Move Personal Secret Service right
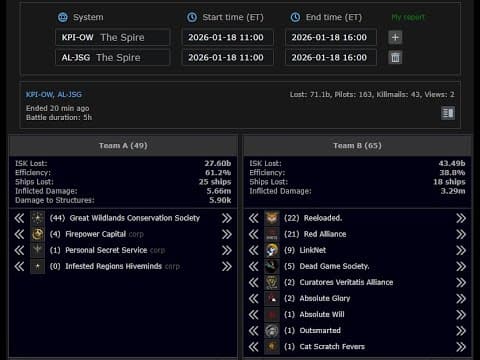Viewport: 480px width, 360px height. [x=227, y=250]
